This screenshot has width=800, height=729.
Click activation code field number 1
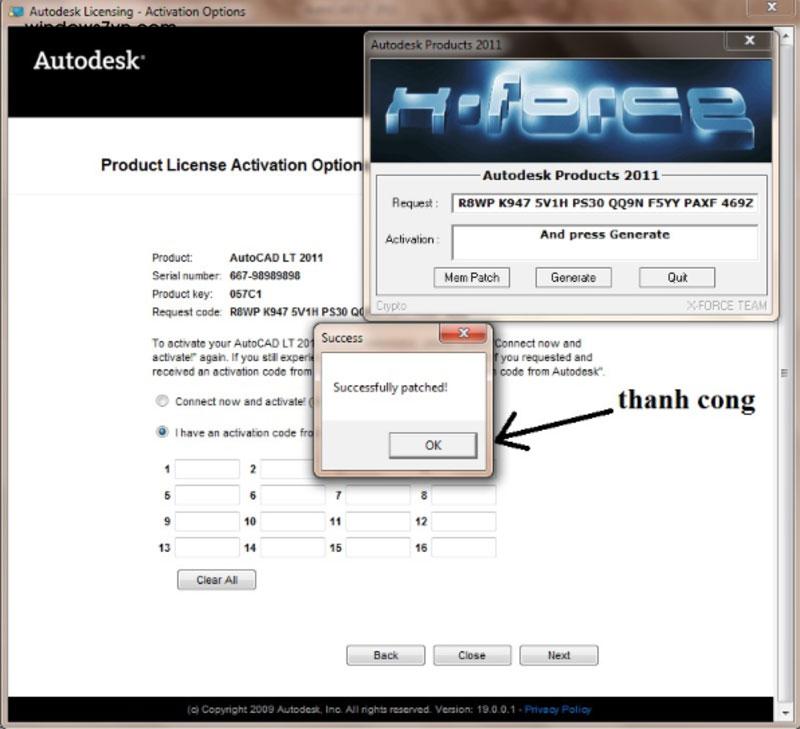click(207, 469)
